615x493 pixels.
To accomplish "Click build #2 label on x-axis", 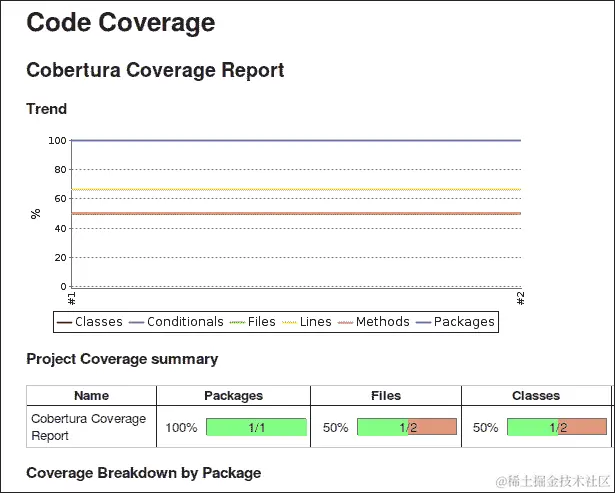I will pos(520,298).
